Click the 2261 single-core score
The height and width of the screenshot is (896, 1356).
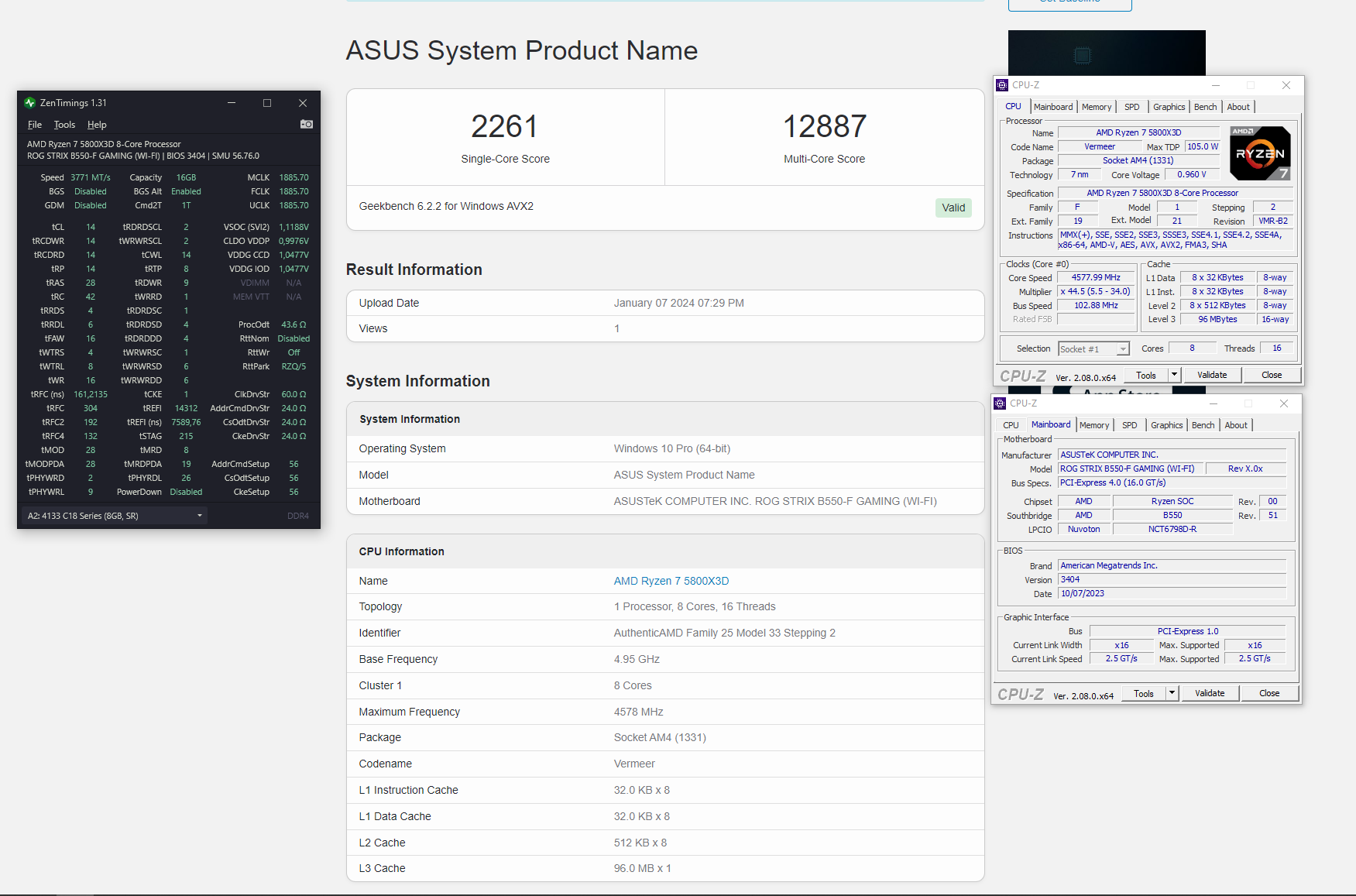coord(504,126)
